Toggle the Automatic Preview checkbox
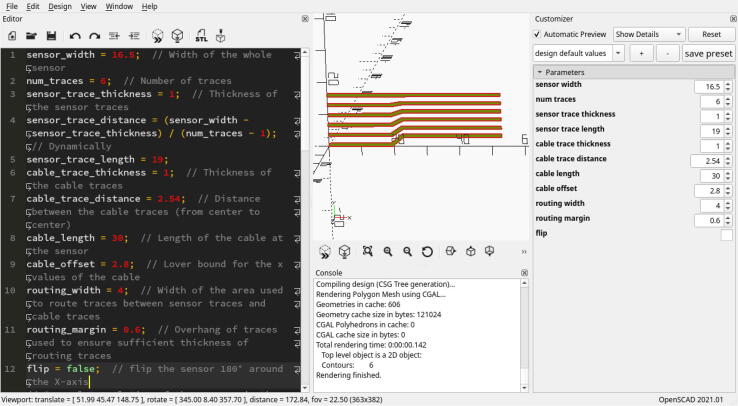738x406 pixels. point(537,34)
